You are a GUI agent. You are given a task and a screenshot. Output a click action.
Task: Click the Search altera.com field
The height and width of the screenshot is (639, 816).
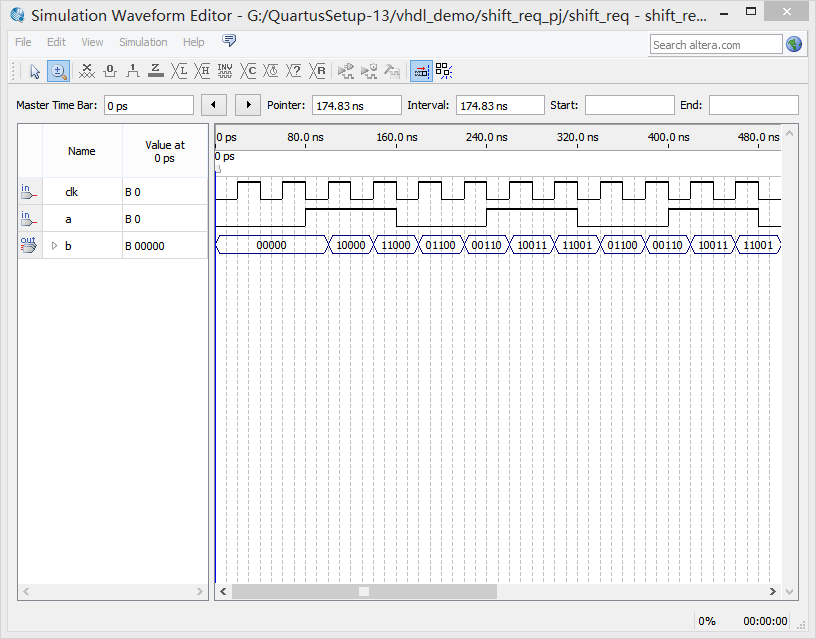[716, 45]
